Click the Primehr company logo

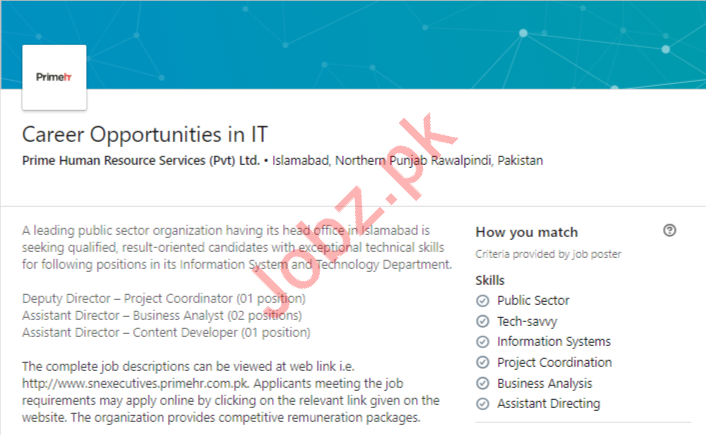tap(53, 76)
